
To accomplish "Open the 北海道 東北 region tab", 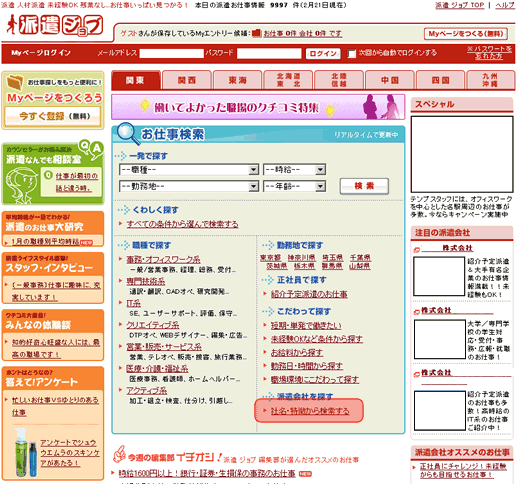I will click(288, 80).
